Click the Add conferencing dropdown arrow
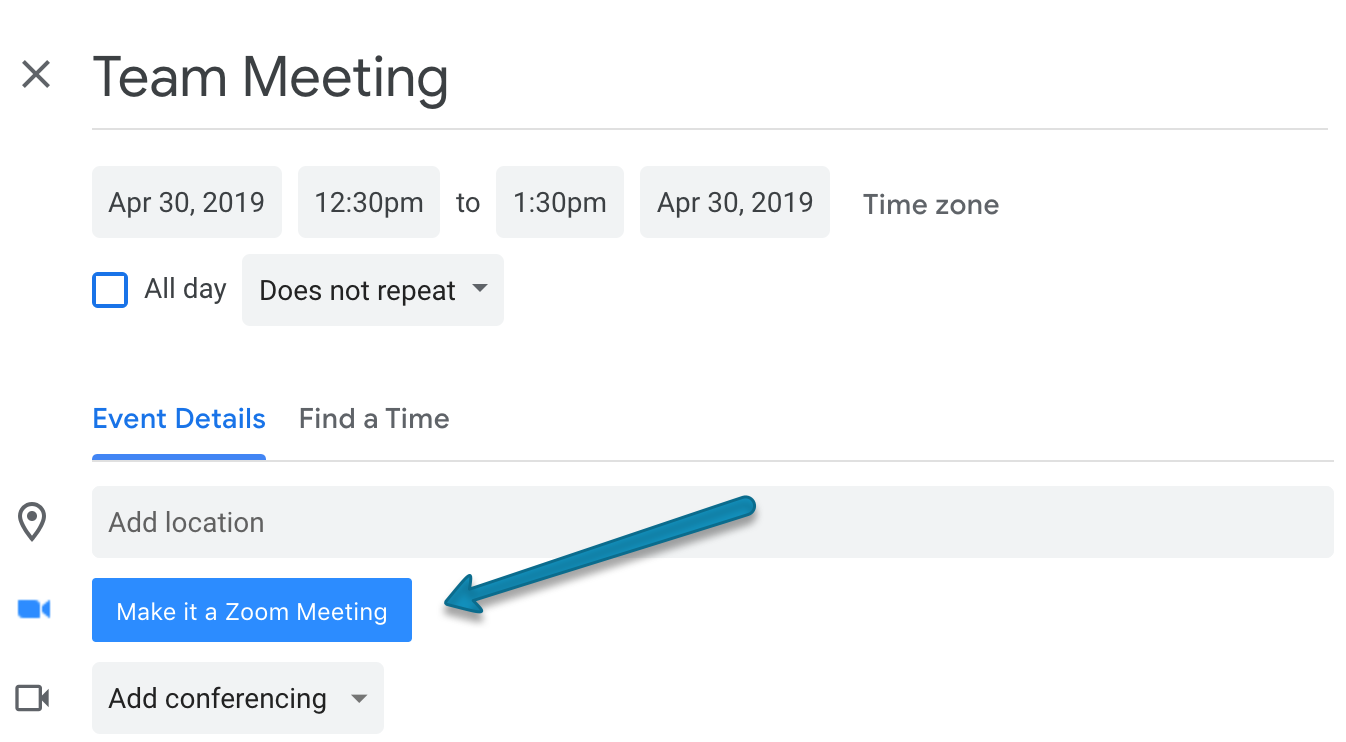Image resolution: width=1346 pixels, height=742 pixels. [x=360, y=698]
